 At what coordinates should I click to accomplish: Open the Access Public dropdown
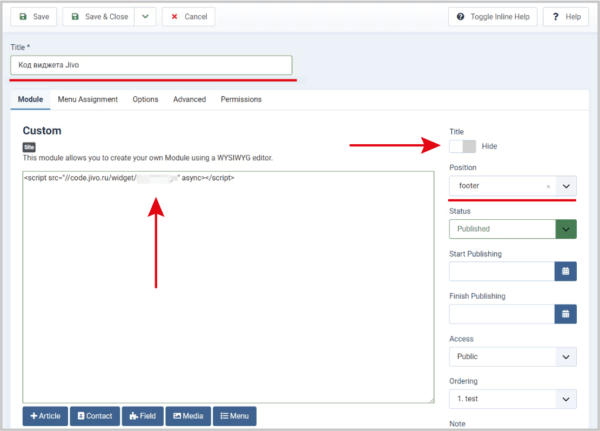[x=513, y=357]
